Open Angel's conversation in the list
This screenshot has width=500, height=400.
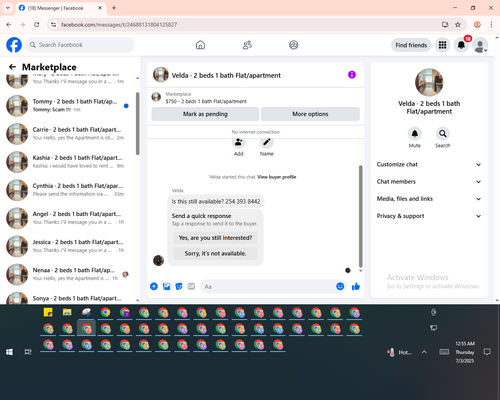[68, 218]
